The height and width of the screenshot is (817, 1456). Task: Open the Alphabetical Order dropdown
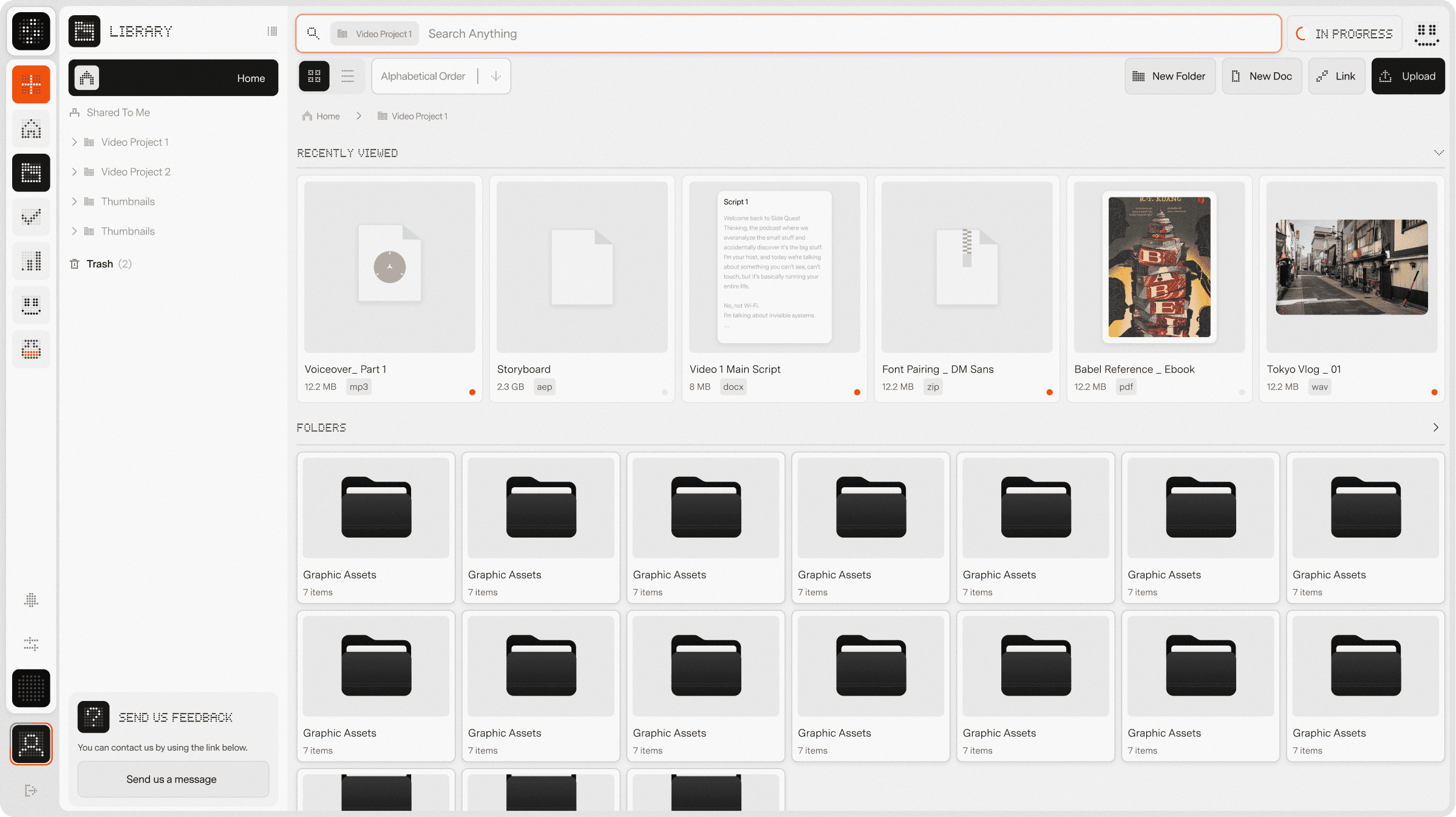[x=423, y=76]
